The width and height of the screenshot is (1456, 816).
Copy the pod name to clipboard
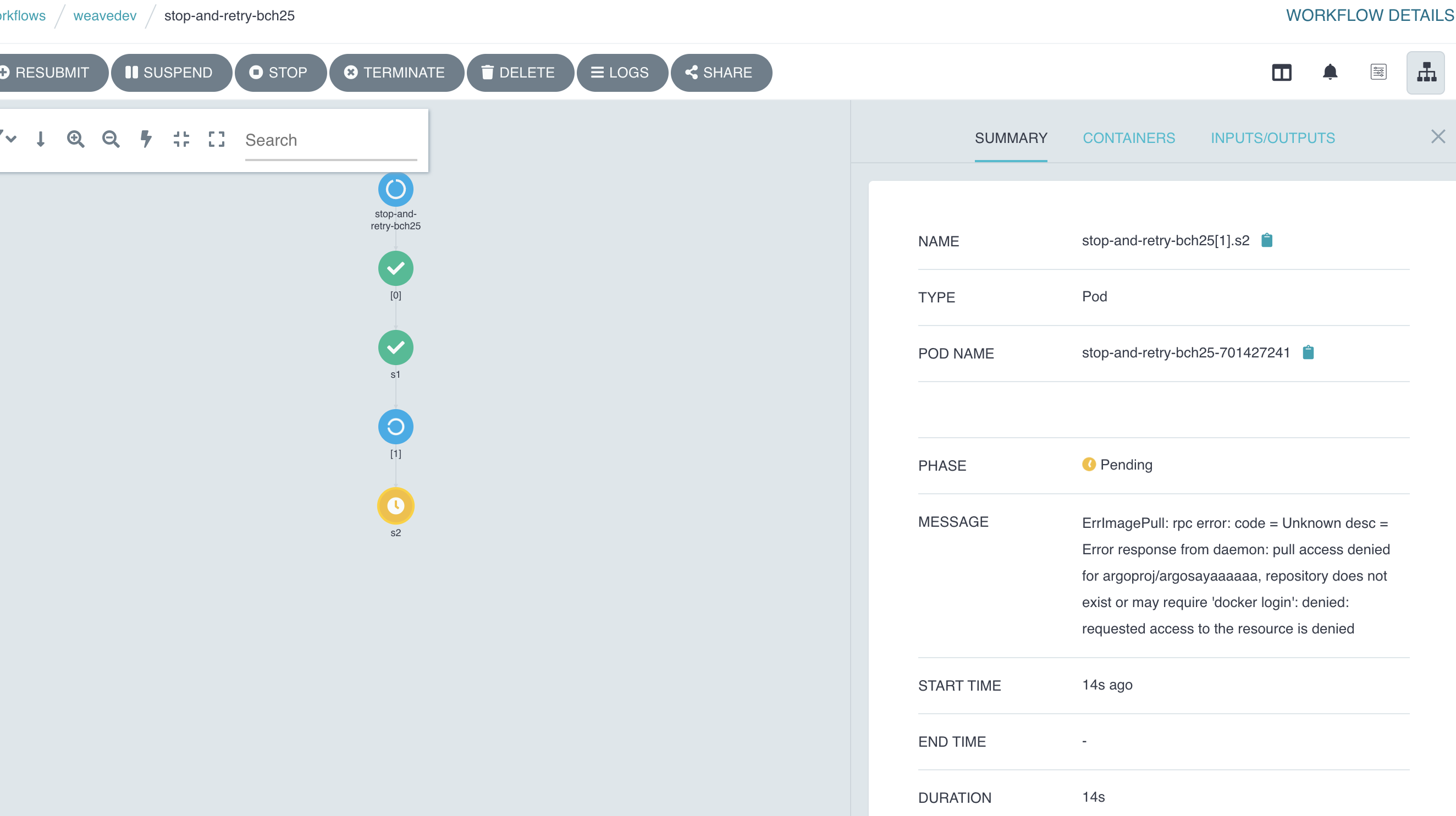(x=1309, y=352)
